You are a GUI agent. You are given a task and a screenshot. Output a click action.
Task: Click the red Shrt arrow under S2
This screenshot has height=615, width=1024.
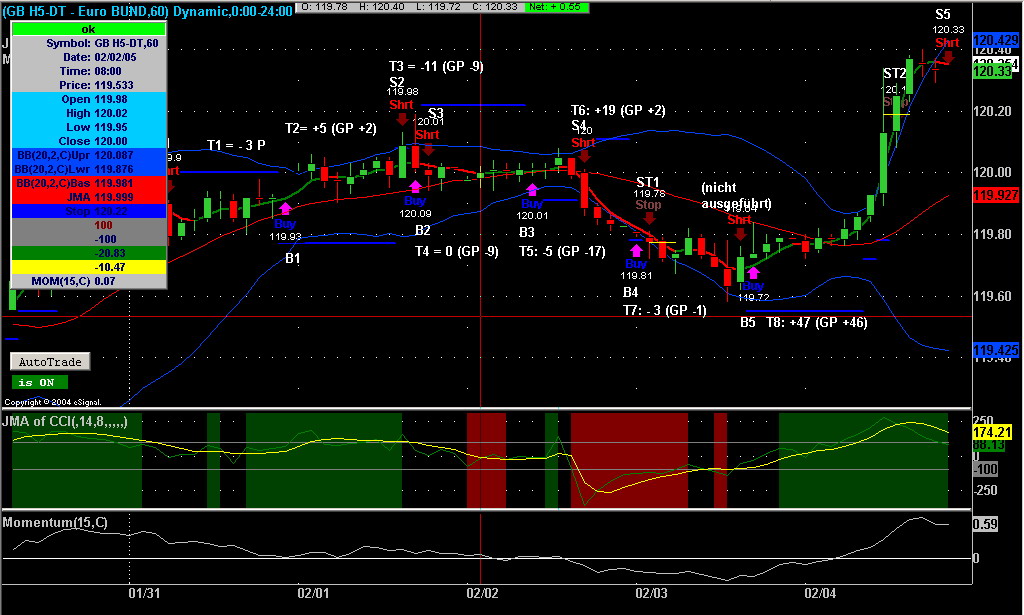402,119
